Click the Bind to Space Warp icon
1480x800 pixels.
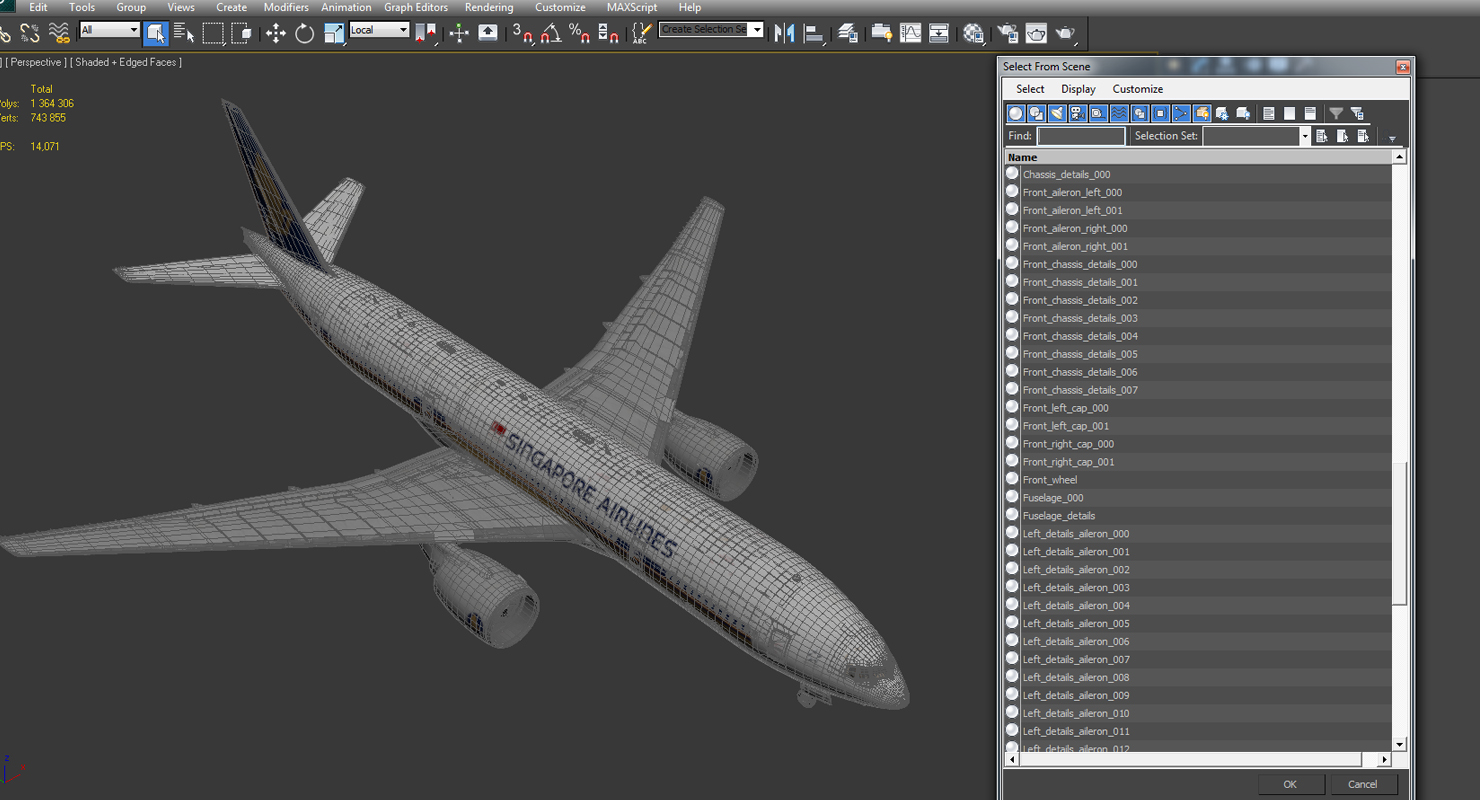pyautogui.click(x=60, y=33)
